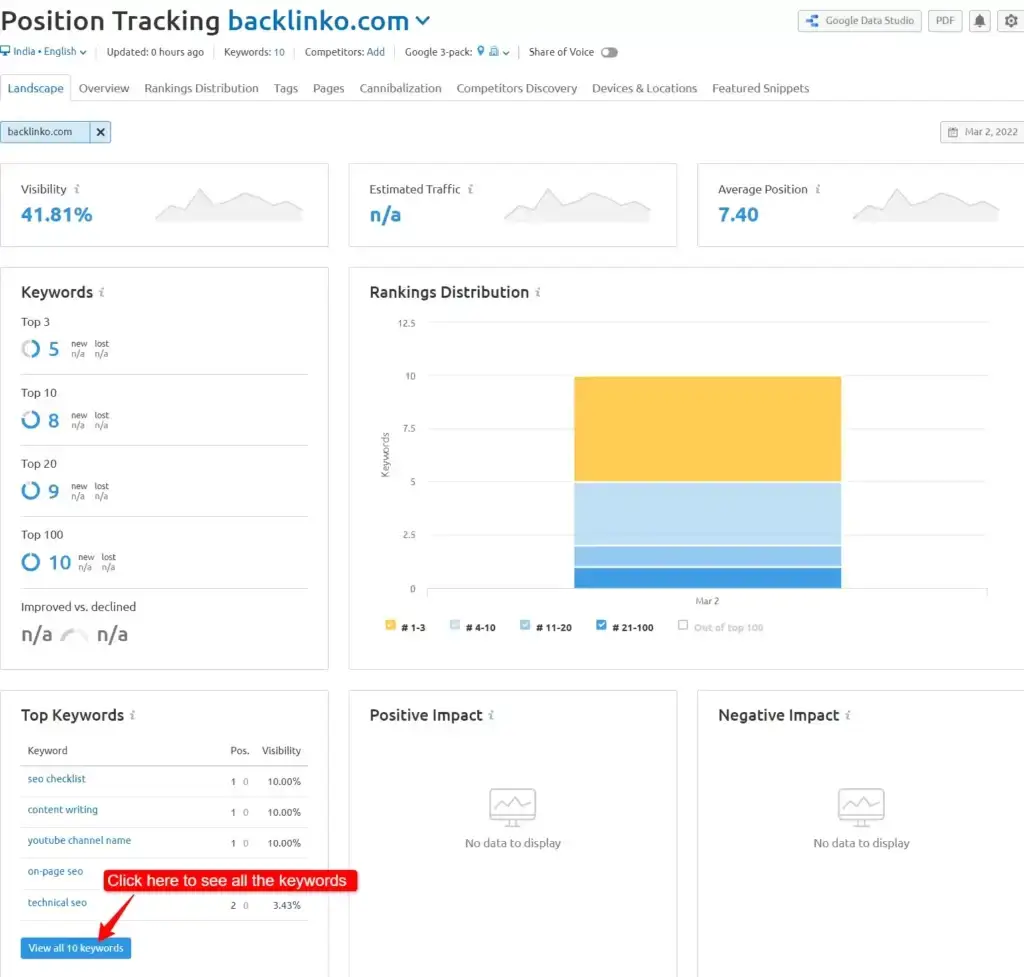Viewport: 1024px width, 977px height.
Task: Switch to the Competitors Discovery tab
Action: pos(516,88)
